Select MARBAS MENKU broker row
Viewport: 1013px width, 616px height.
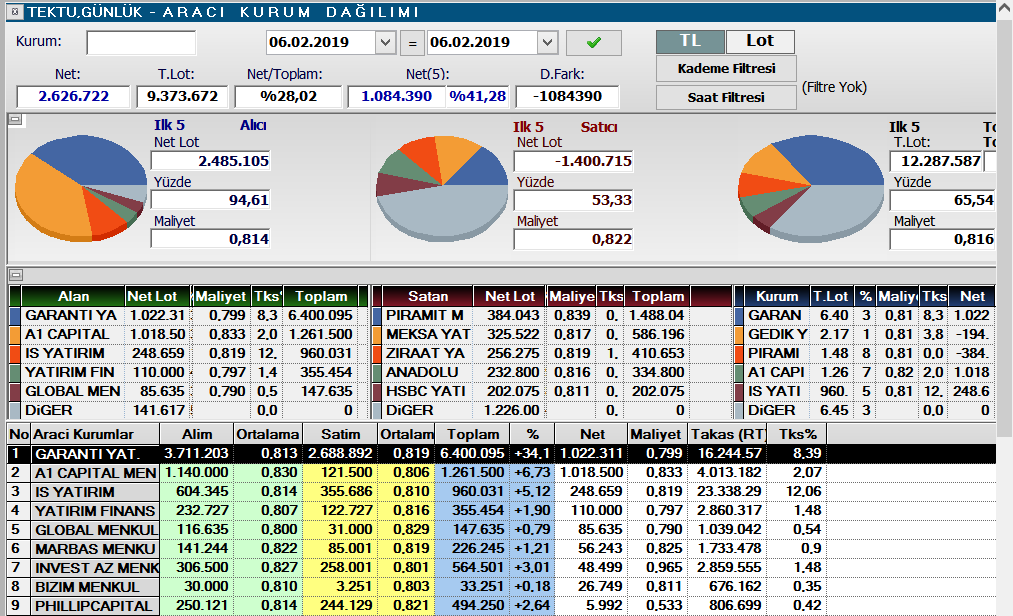point(501,549)
